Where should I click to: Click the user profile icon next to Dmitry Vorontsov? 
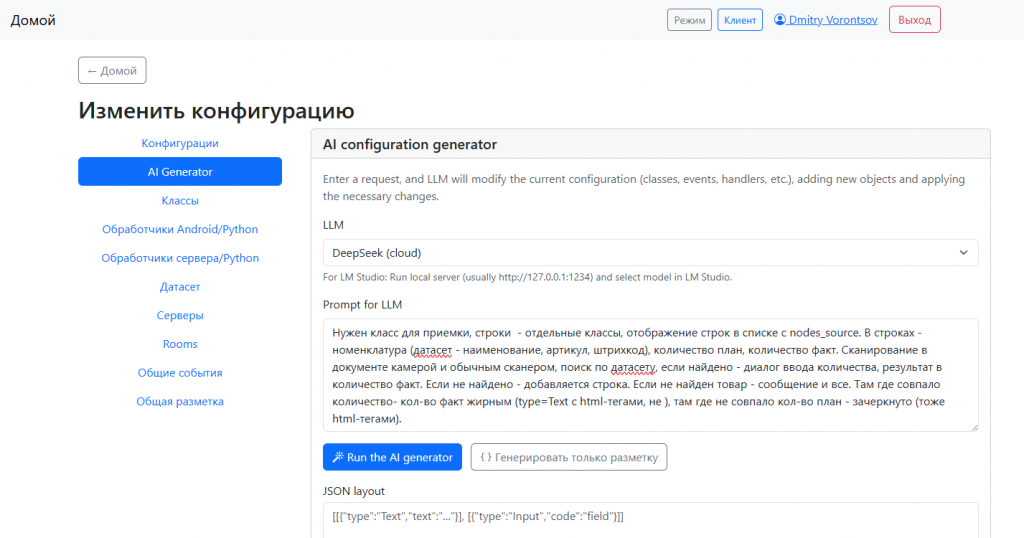point(780,19)
